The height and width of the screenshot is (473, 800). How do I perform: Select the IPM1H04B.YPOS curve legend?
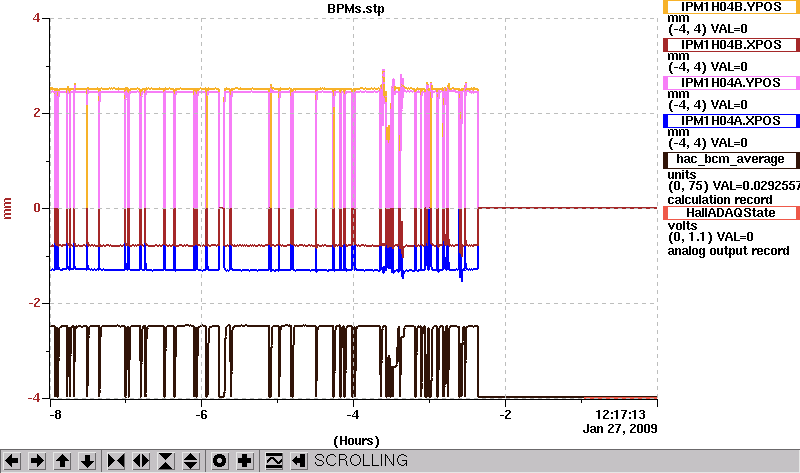[x=731, y=7]
